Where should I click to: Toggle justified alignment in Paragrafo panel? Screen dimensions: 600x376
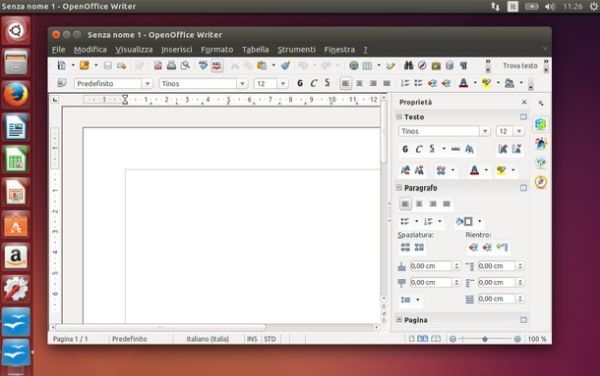click(x=447, y=204)
